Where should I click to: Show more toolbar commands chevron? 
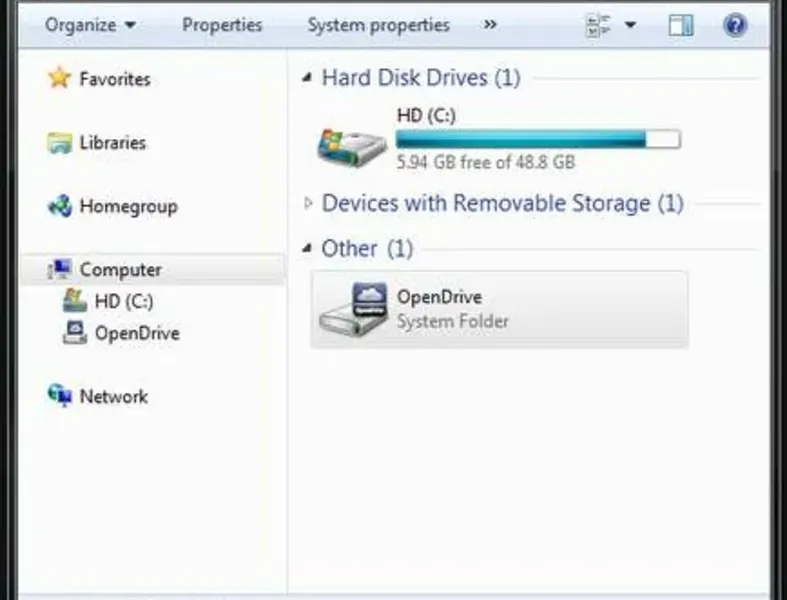click(x=490, y=25)
